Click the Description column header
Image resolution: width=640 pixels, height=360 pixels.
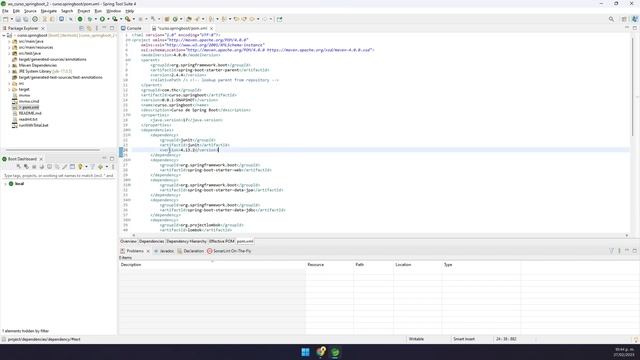(212, 265)
